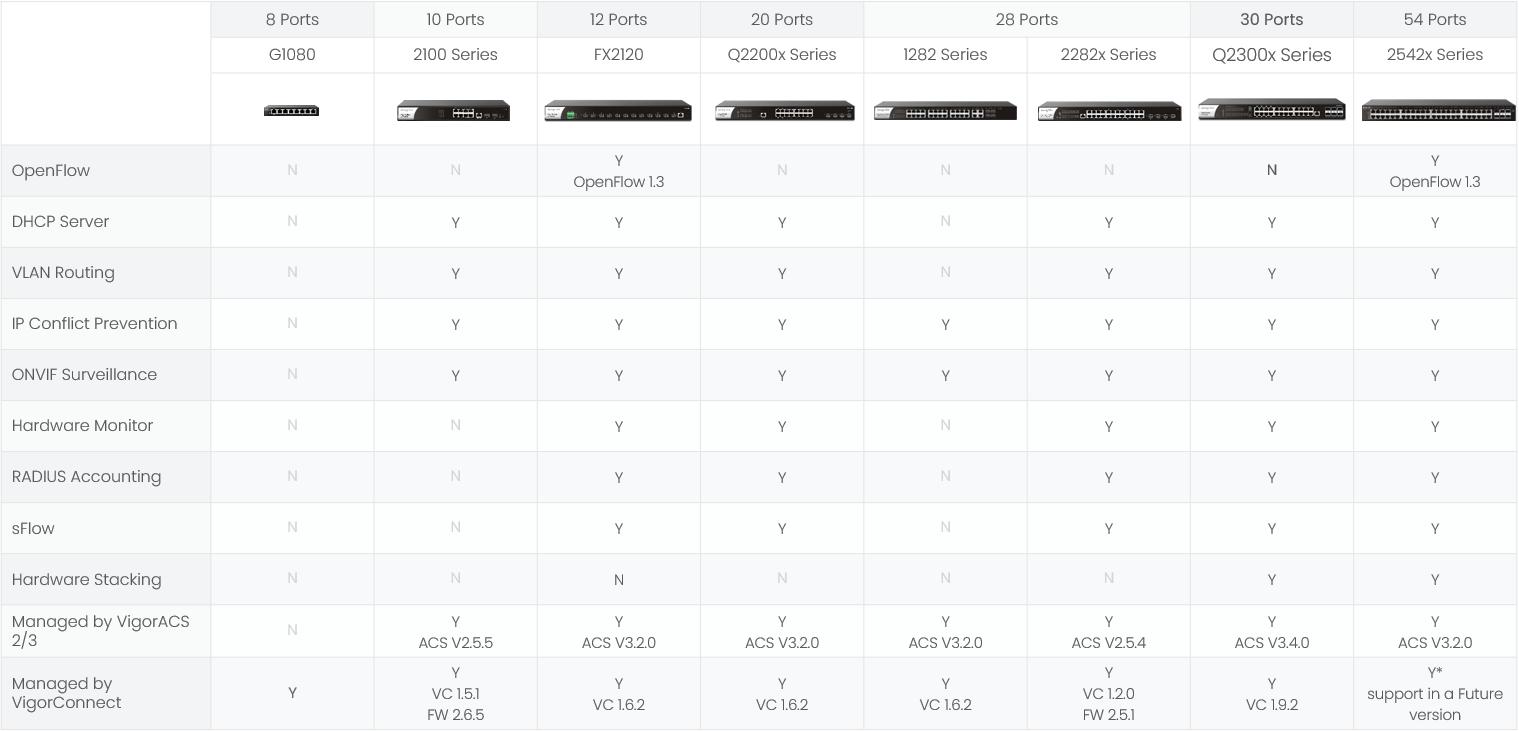Screen dimensions: 1519x731
Task: Click the ONVIF Surveillance row label
Action: 84,375
